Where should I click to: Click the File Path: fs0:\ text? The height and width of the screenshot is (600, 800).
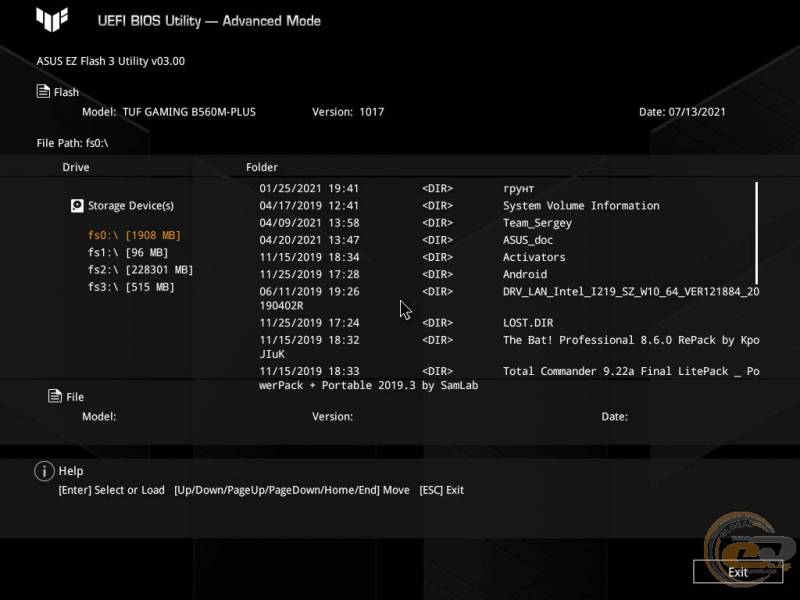pos(72,143)
